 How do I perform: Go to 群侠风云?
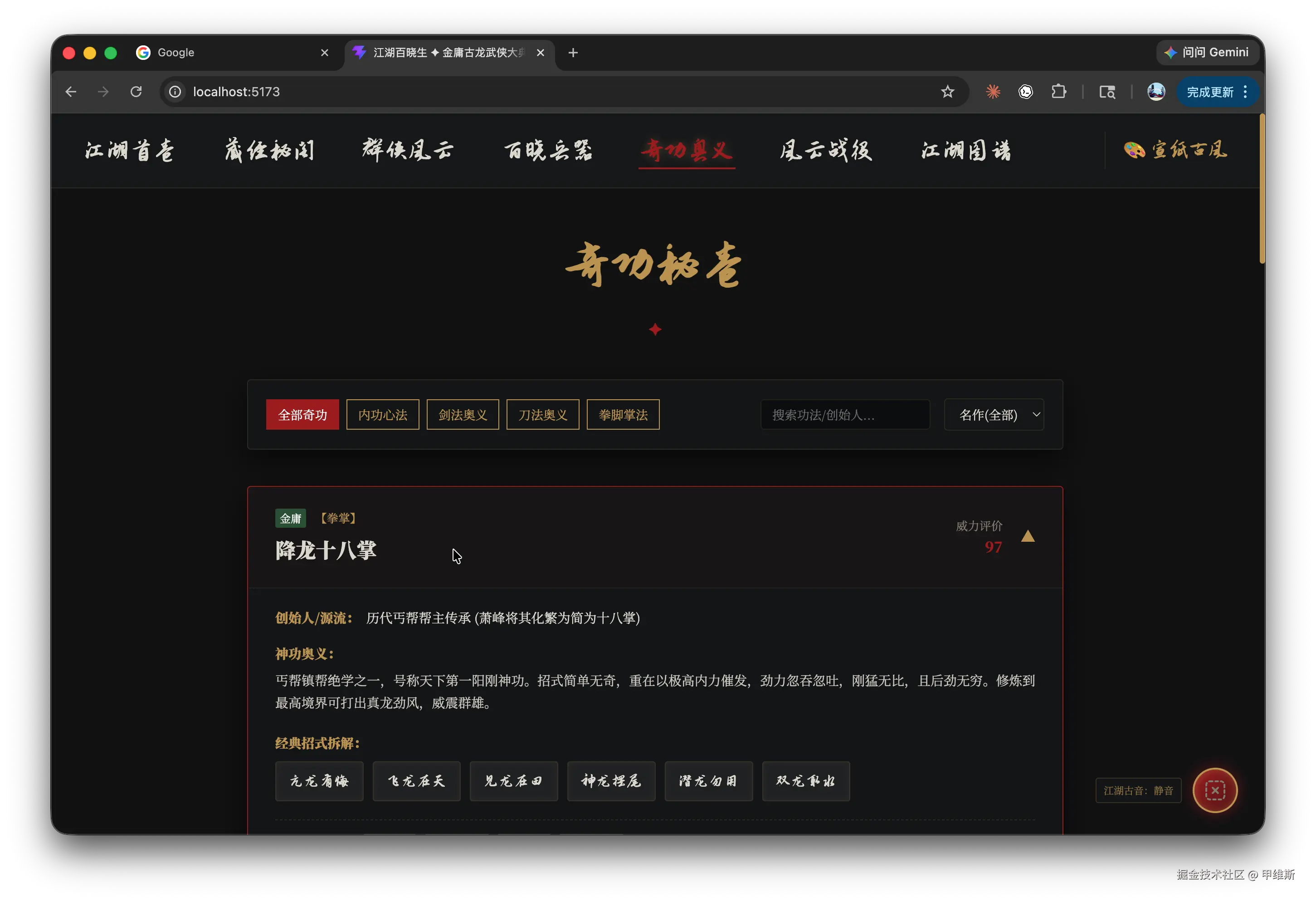408,151
